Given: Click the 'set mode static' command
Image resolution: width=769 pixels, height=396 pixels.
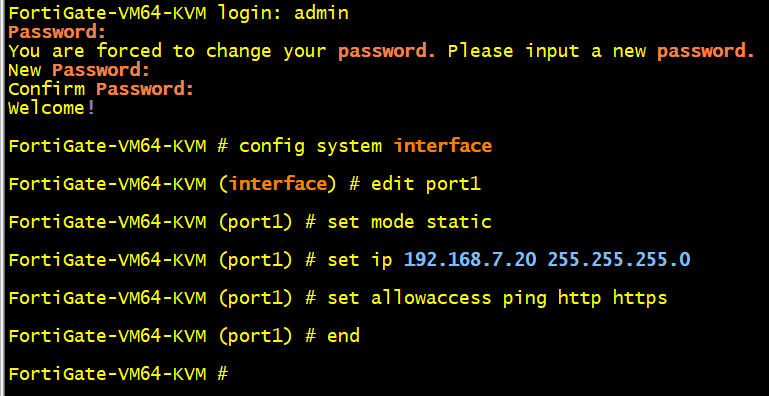Looking at the screenshot, I should coord(410,222).
